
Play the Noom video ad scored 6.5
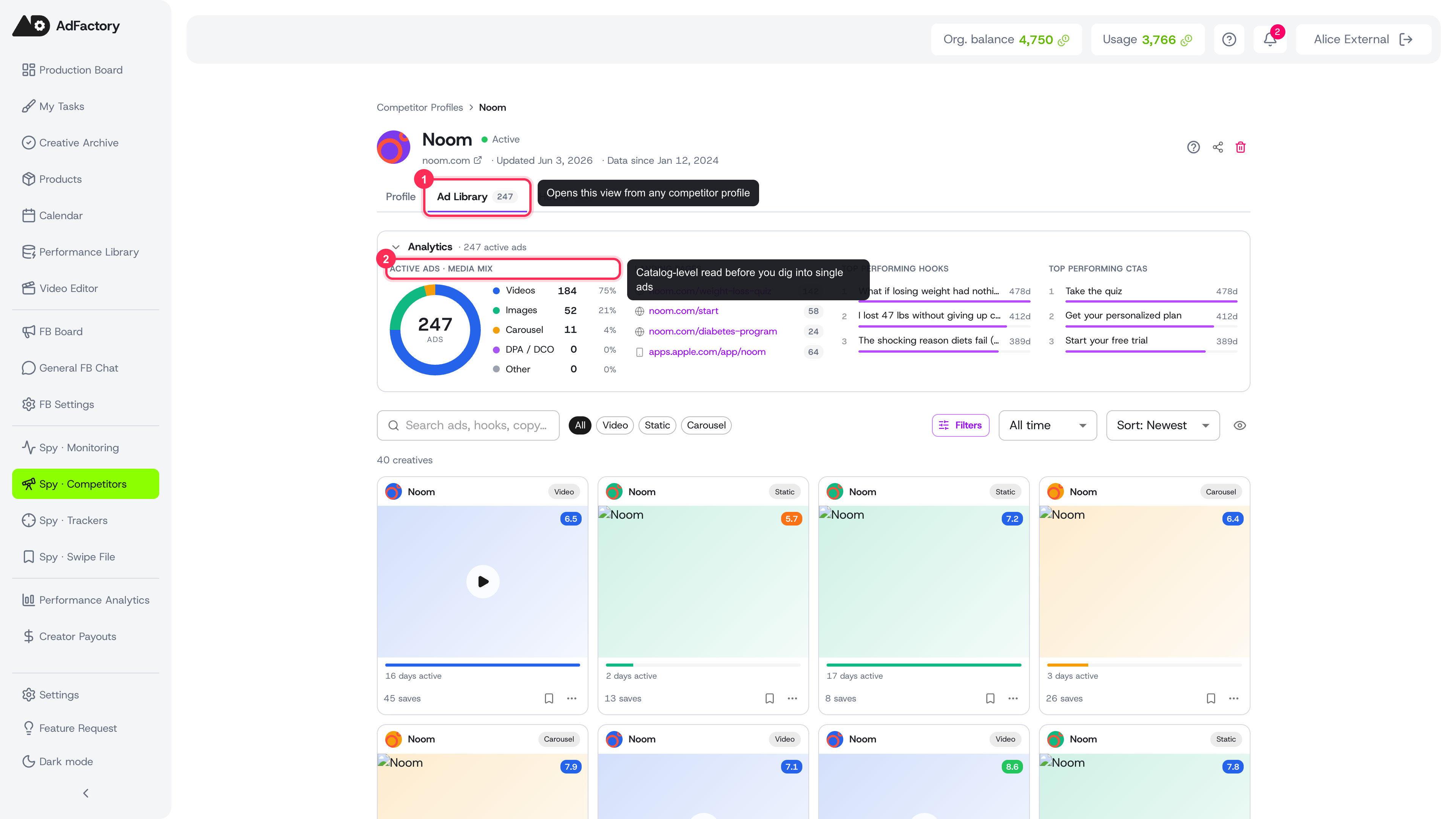(483, 582)
